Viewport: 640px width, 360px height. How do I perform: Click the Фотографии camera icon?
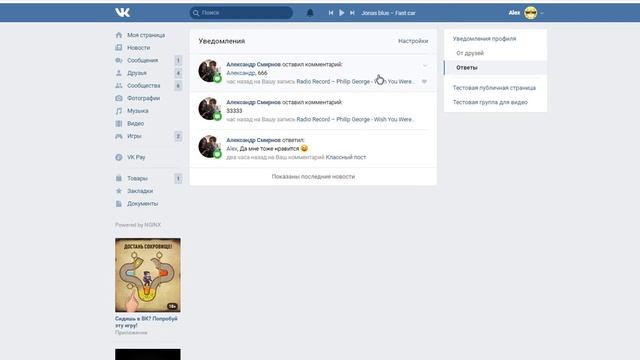(119, 98)
